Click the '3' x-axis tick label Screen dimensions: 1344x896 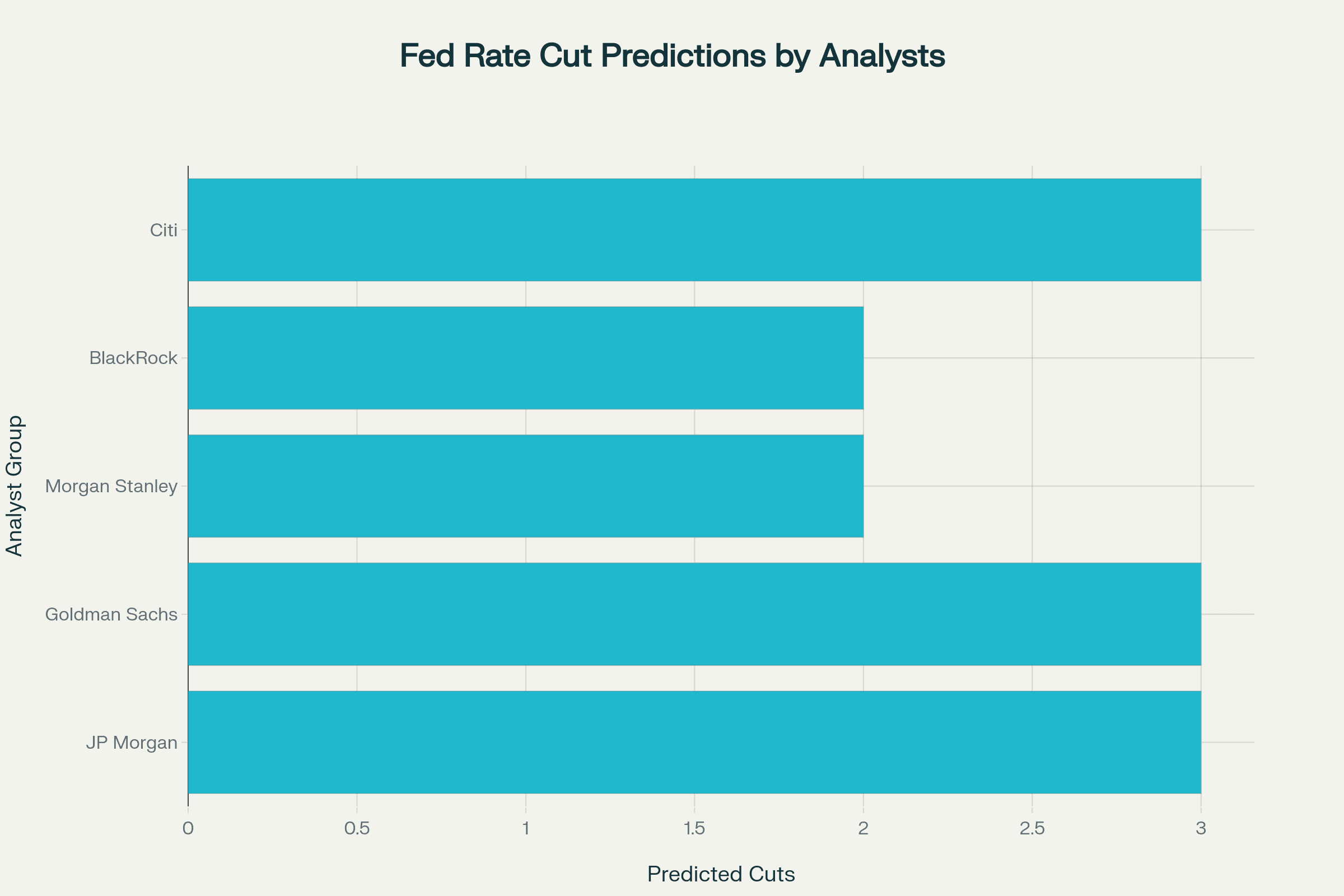pyautogui.click(x=1201, y=828)
